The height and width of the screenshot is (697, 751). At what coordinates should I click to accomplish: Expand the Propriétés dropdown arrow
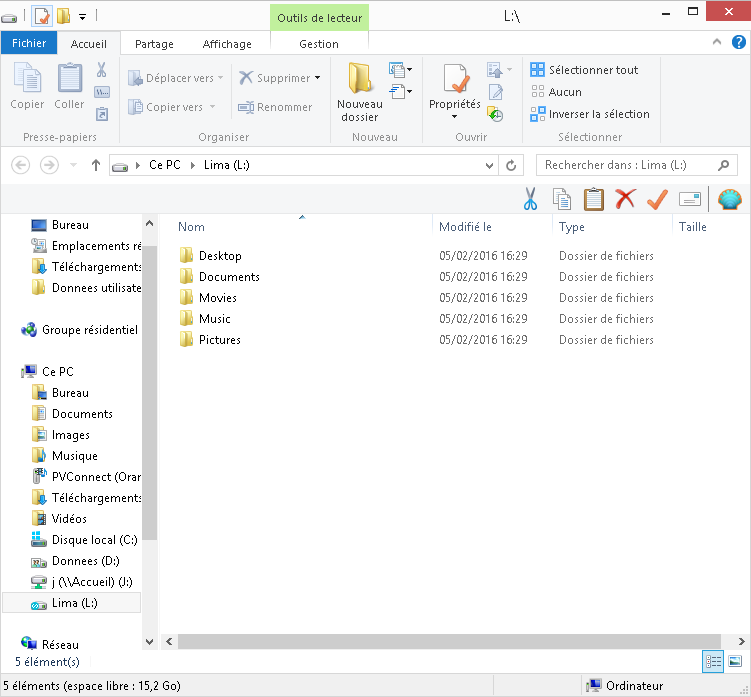pyautogui.click(x=455, y=116)
